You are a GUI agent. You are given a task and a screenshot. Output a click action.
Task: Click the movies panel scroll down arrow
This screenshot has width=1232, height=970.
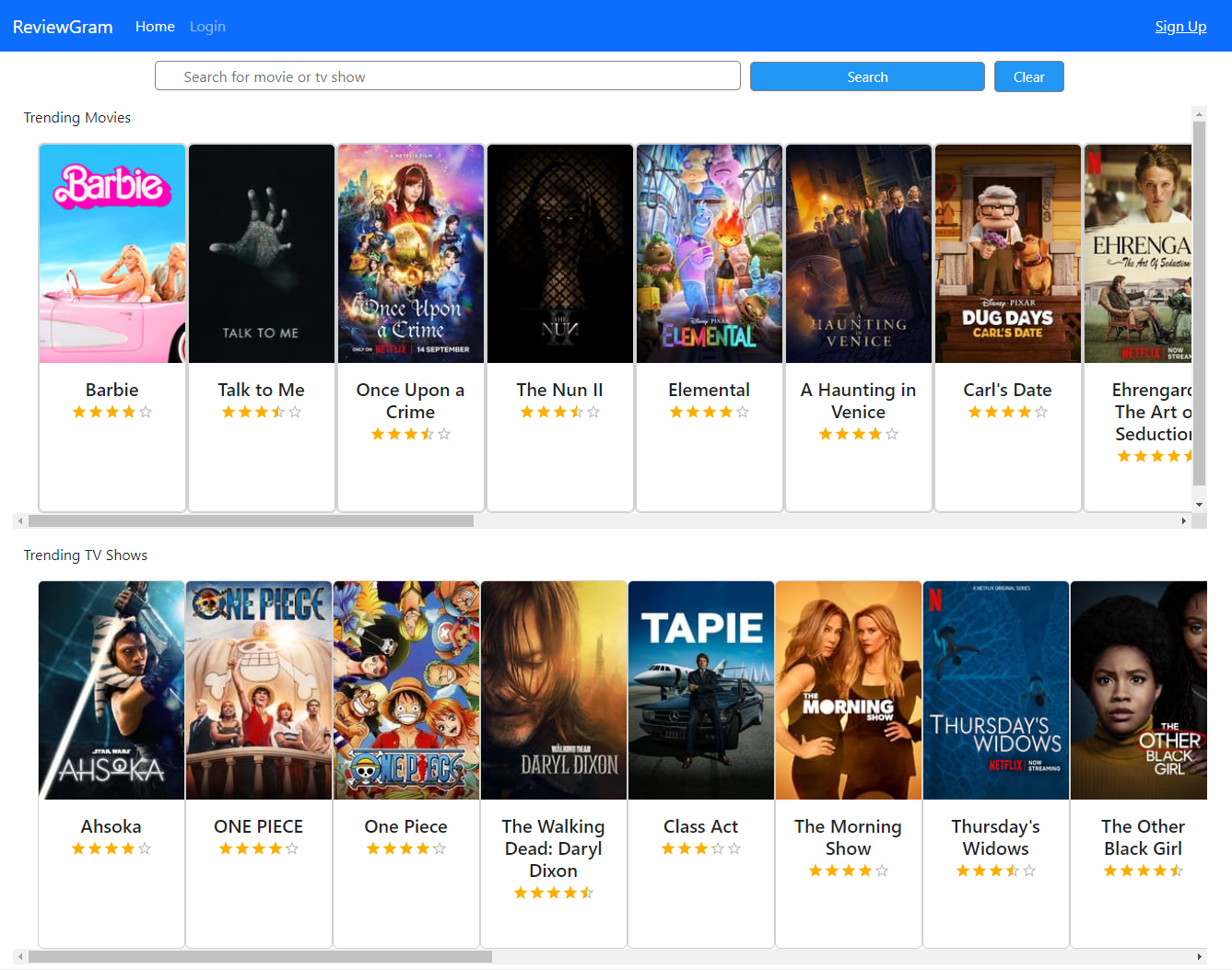(x=1199, y=505)
